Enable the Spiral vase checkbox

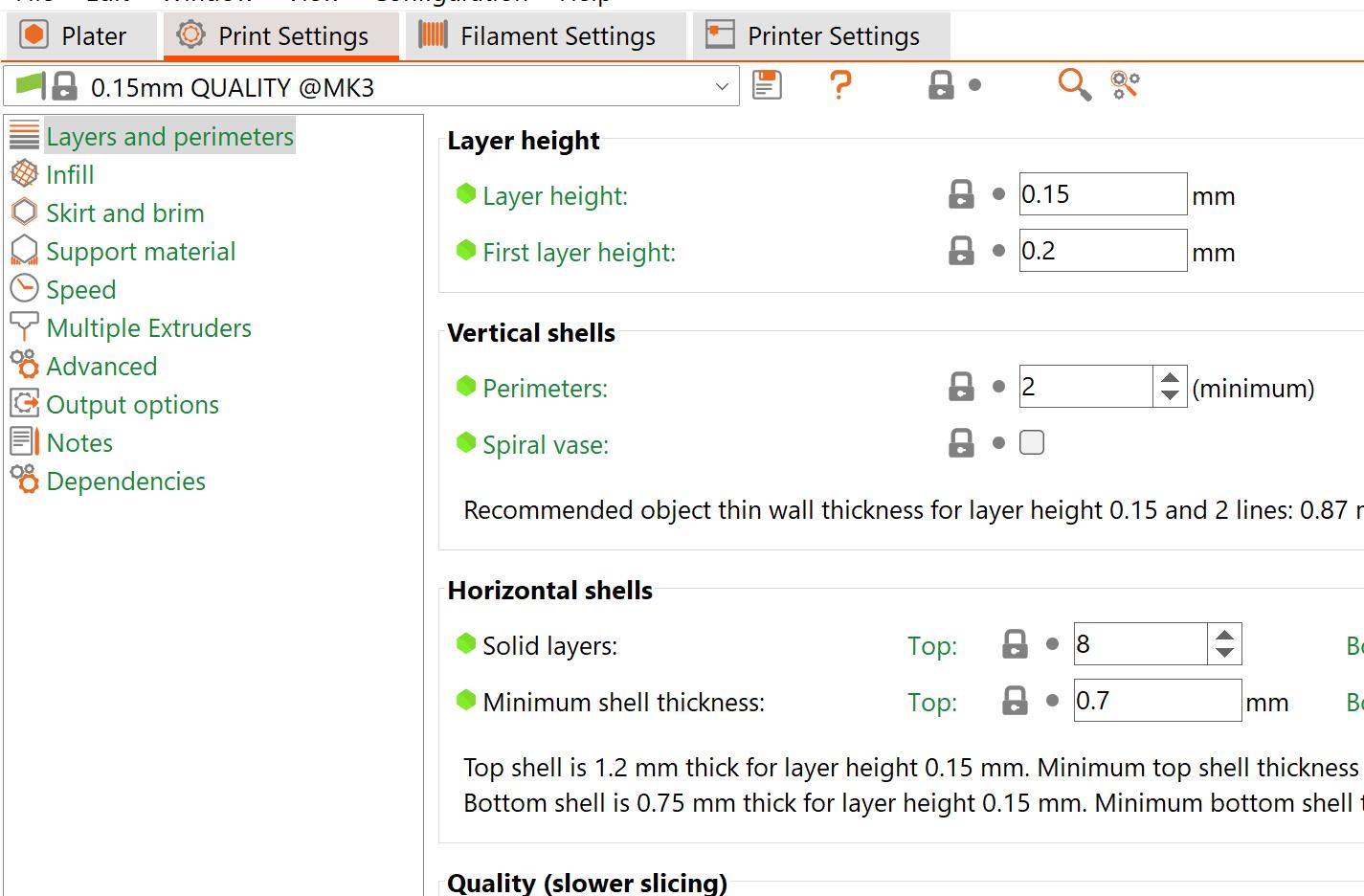tap(1032, 443)
